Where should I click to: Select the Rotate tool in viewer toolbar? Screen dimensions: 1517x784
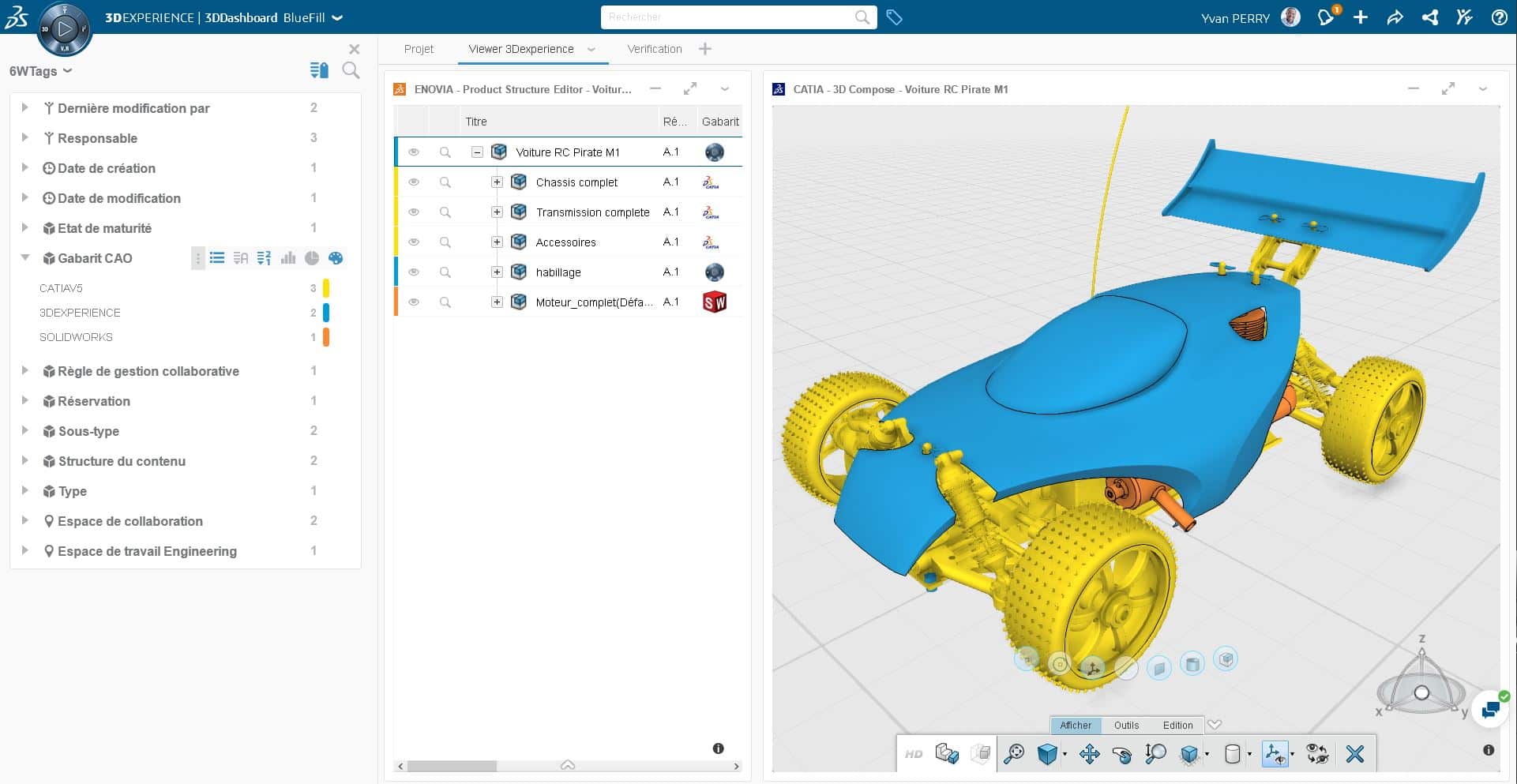coord(1122,754)
